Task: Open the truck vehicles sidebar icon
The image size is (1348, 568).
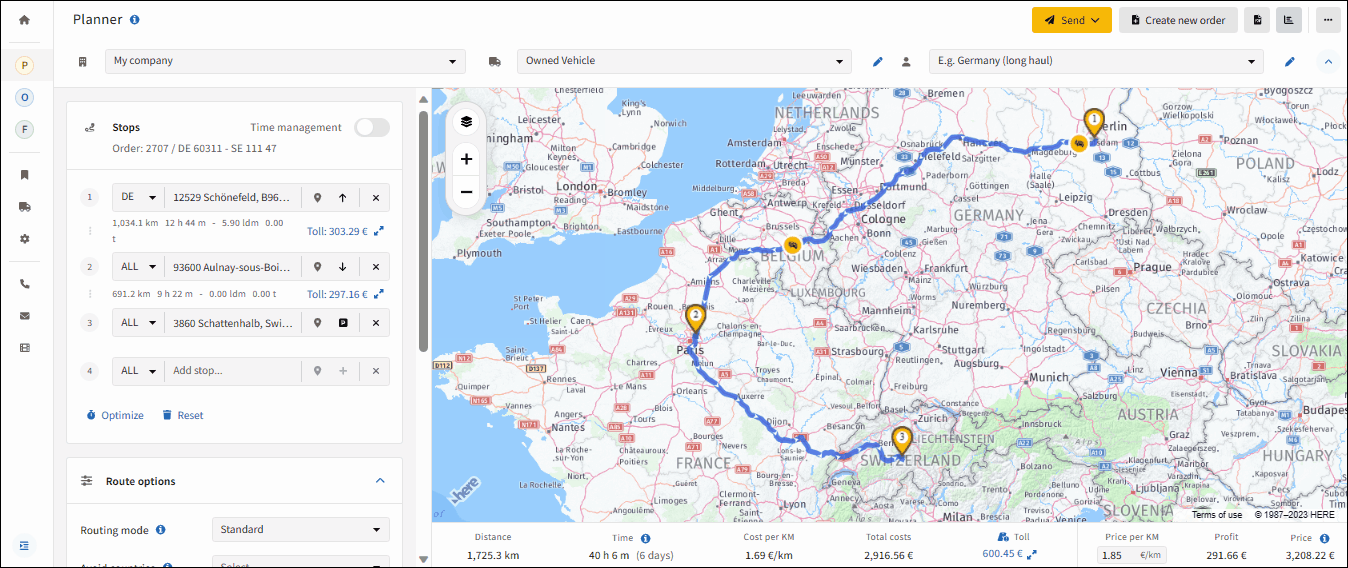Action: [25, 207]
